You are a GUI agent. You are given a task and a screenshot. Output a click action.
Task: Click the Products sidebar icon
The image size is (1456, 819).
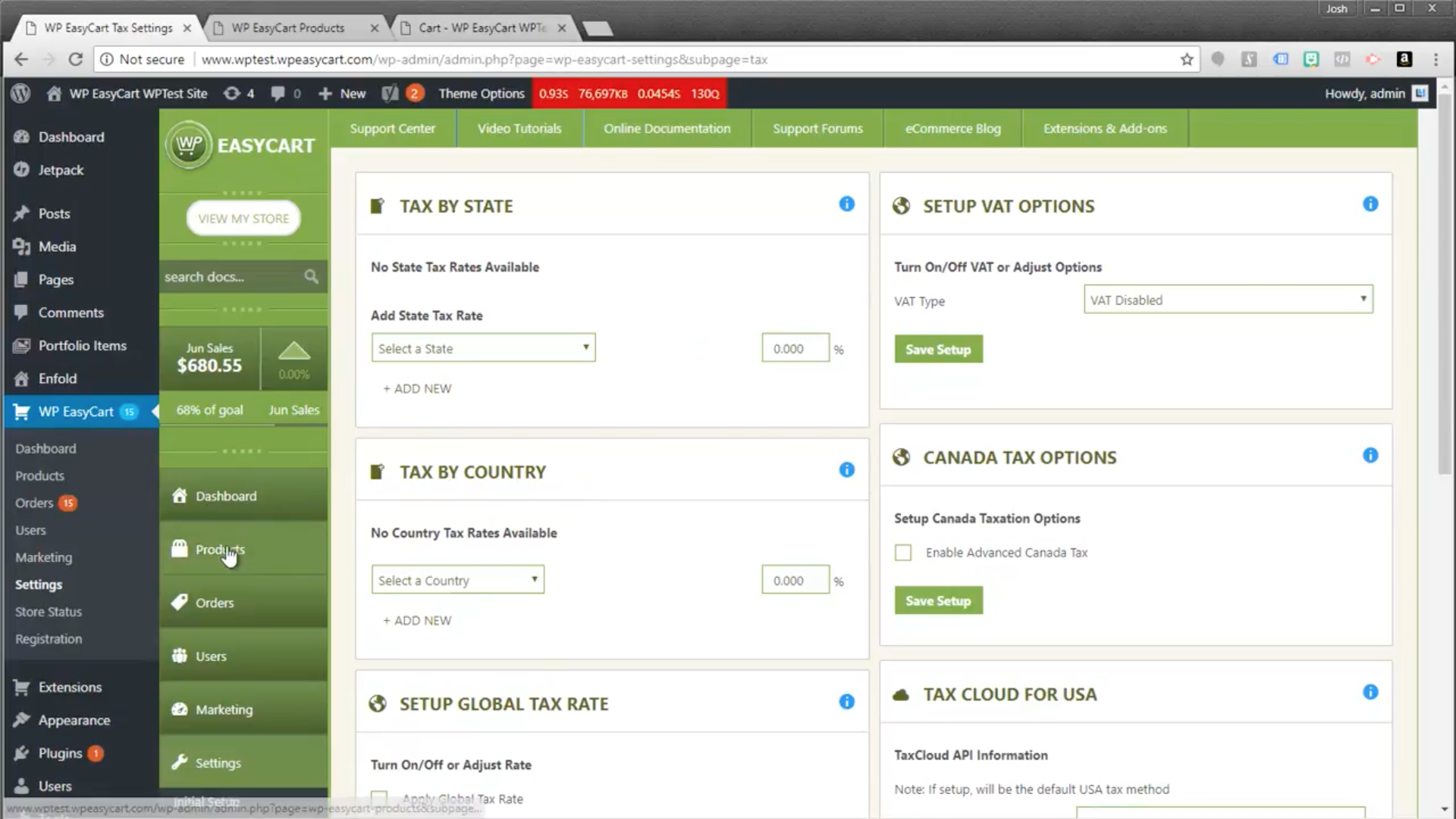(x=180, y=549)
